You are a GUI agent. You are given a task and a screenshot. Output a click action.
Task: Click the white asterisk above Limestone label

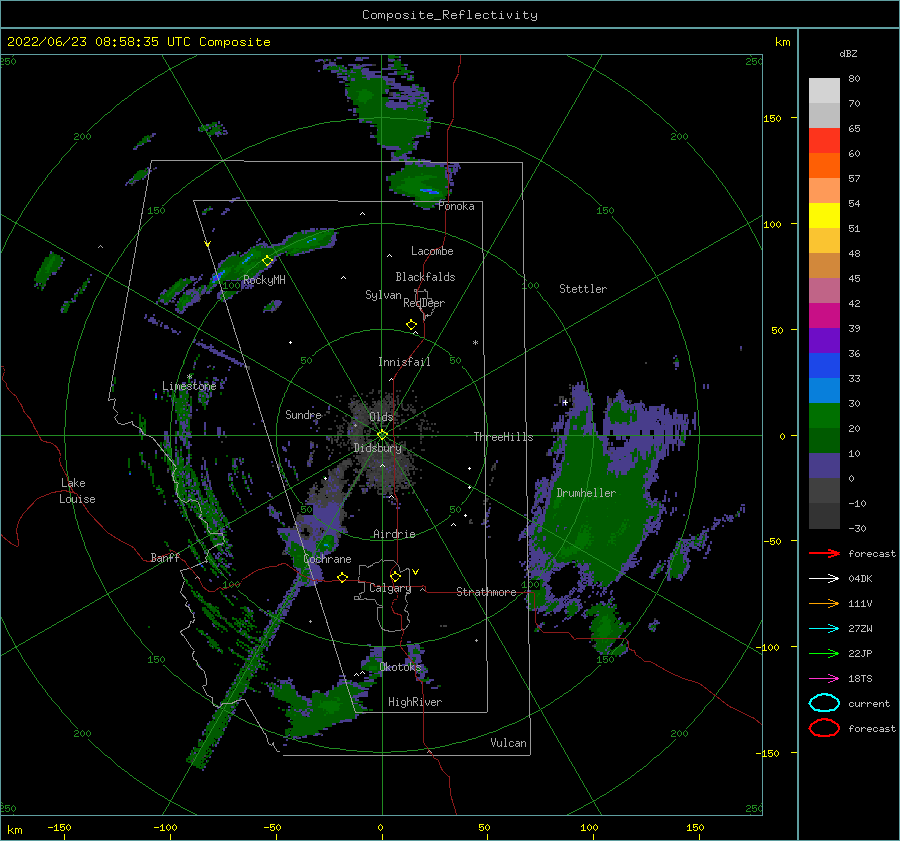tap(189, 377)
